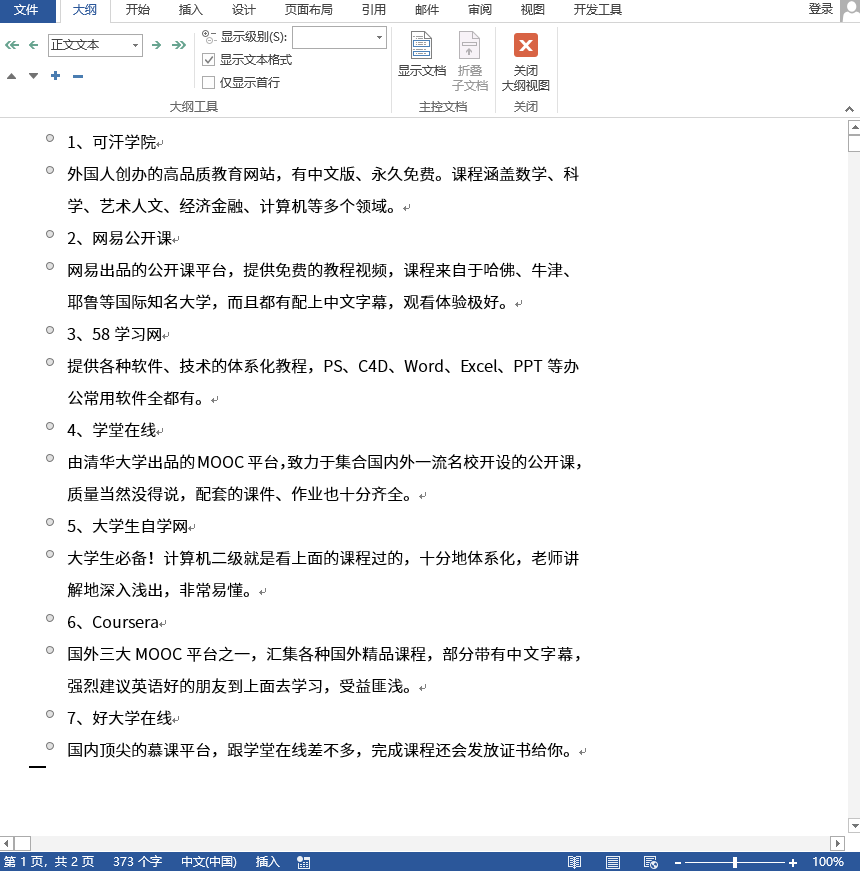860x871 pixels.
Task: Enable 仅显示首行 option
Action: pos(207,81)
